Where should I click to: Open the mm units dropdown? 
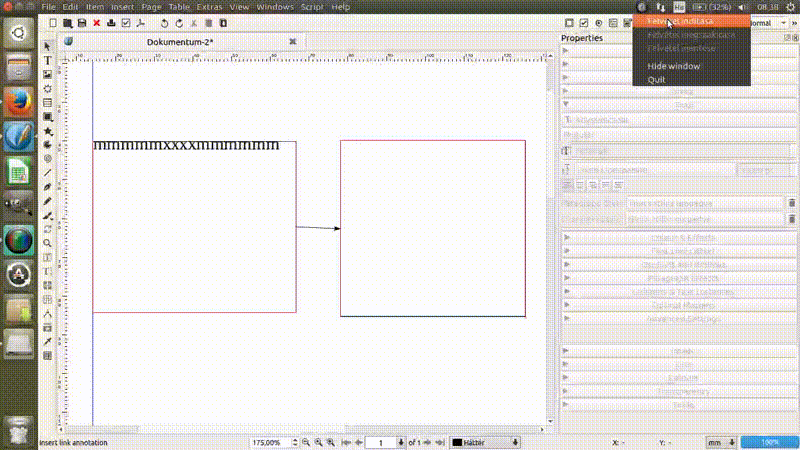click(x=720, y=442)
